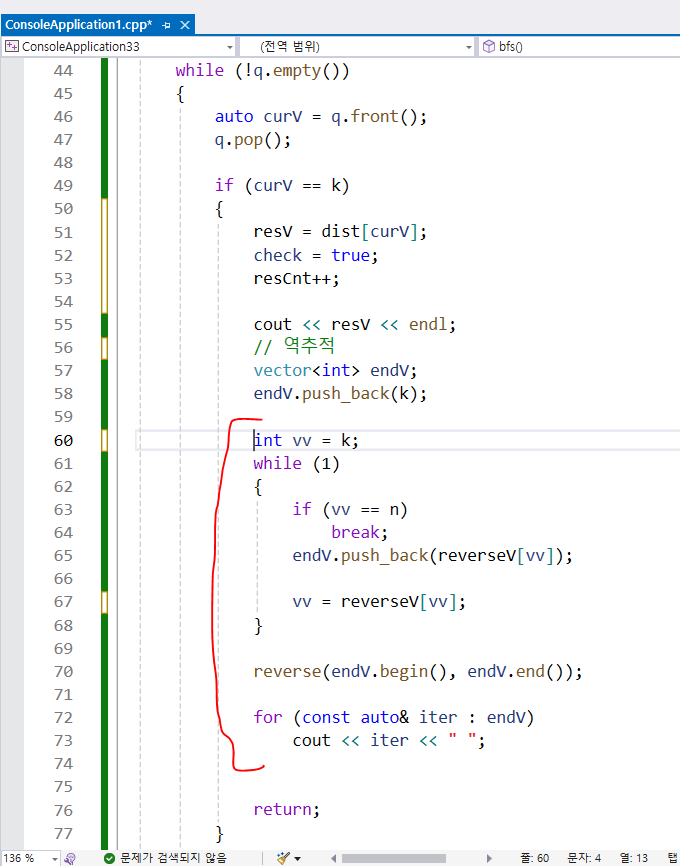680x866 pixels.
Task: Click the cube icon beside bfs()
Action: 488,46
